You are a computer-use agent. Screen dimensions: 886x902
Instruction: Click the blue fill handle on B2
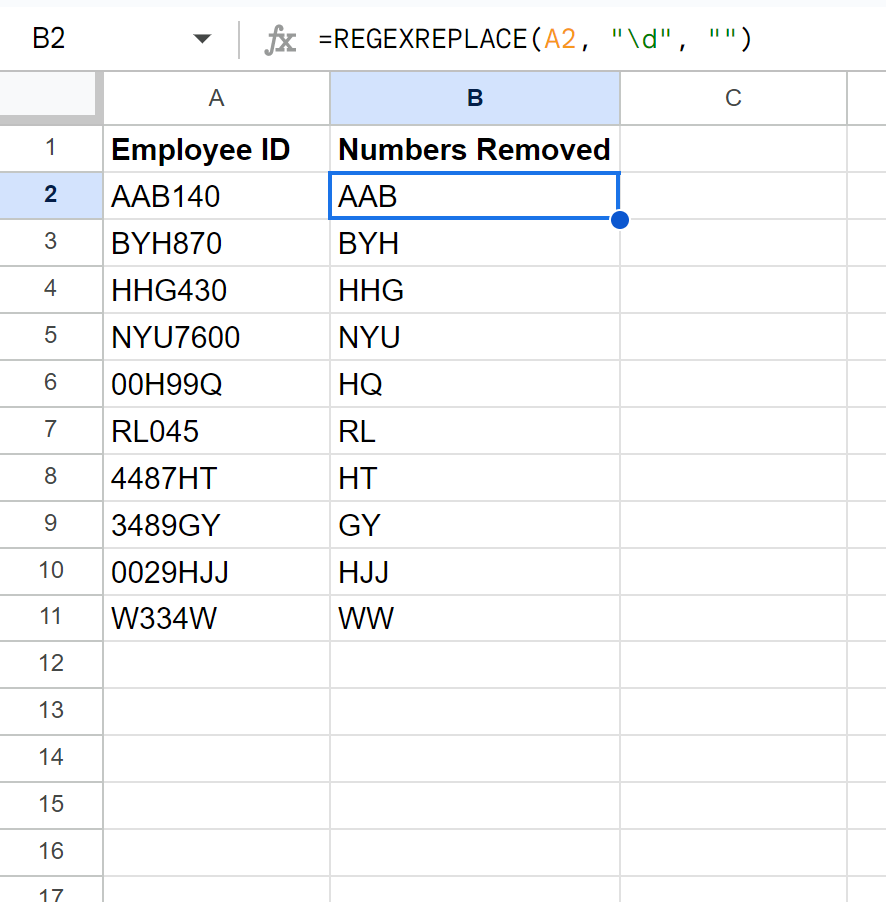pos(620,220)
